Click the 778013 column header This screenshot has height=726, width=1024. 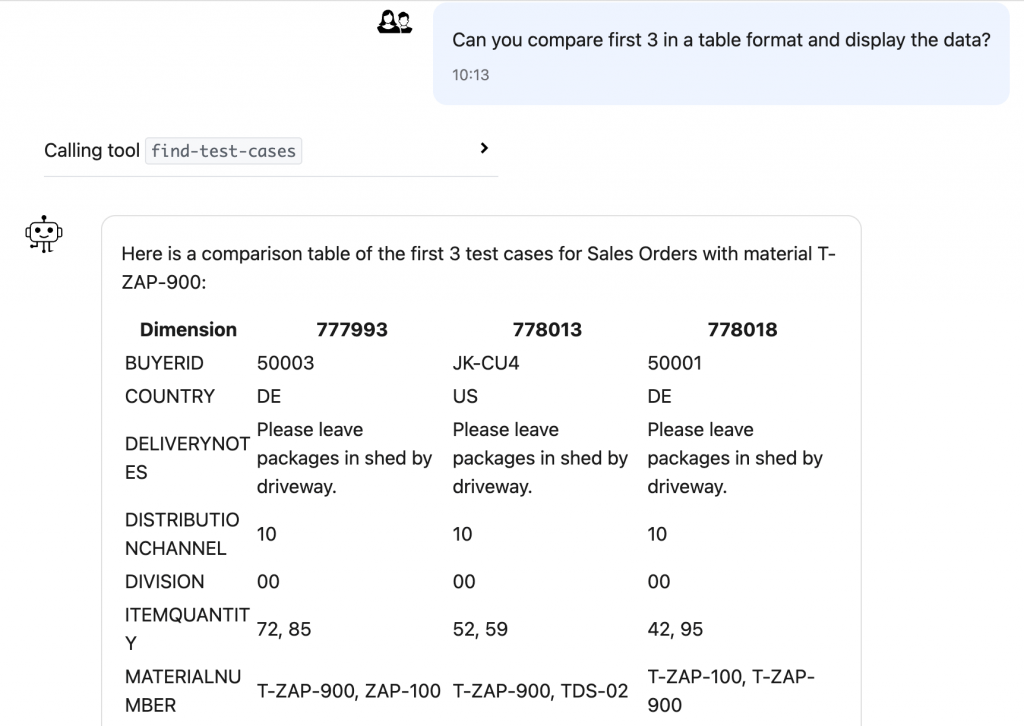[547, 329]
